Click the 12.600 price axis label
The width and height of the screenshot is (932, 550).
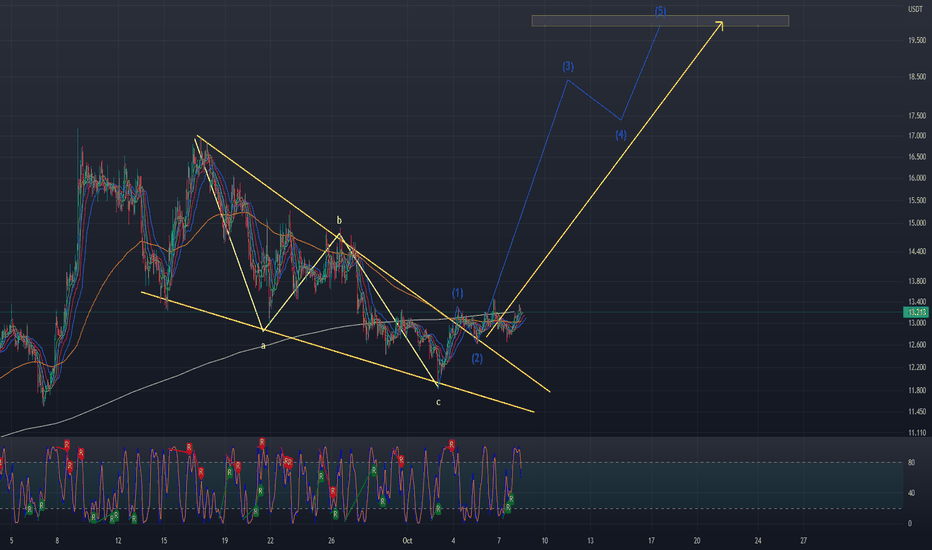pos(917,345)
